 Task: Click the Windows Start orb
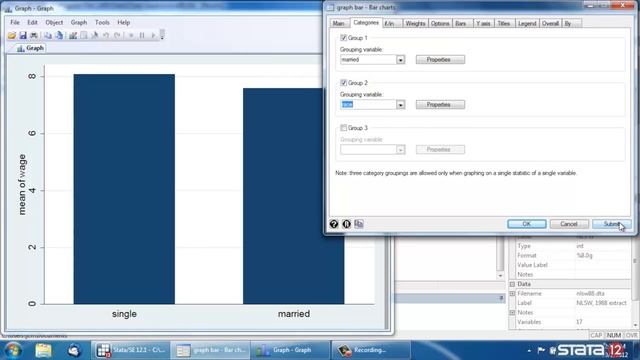point(13,350)
